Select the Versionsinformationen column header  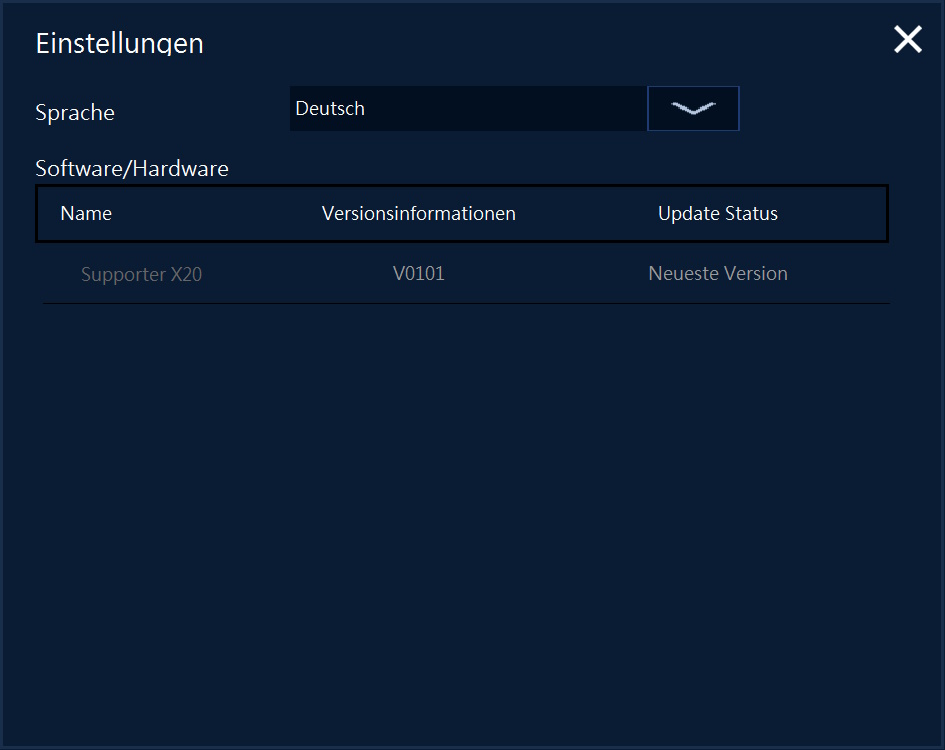click(419, 214)
